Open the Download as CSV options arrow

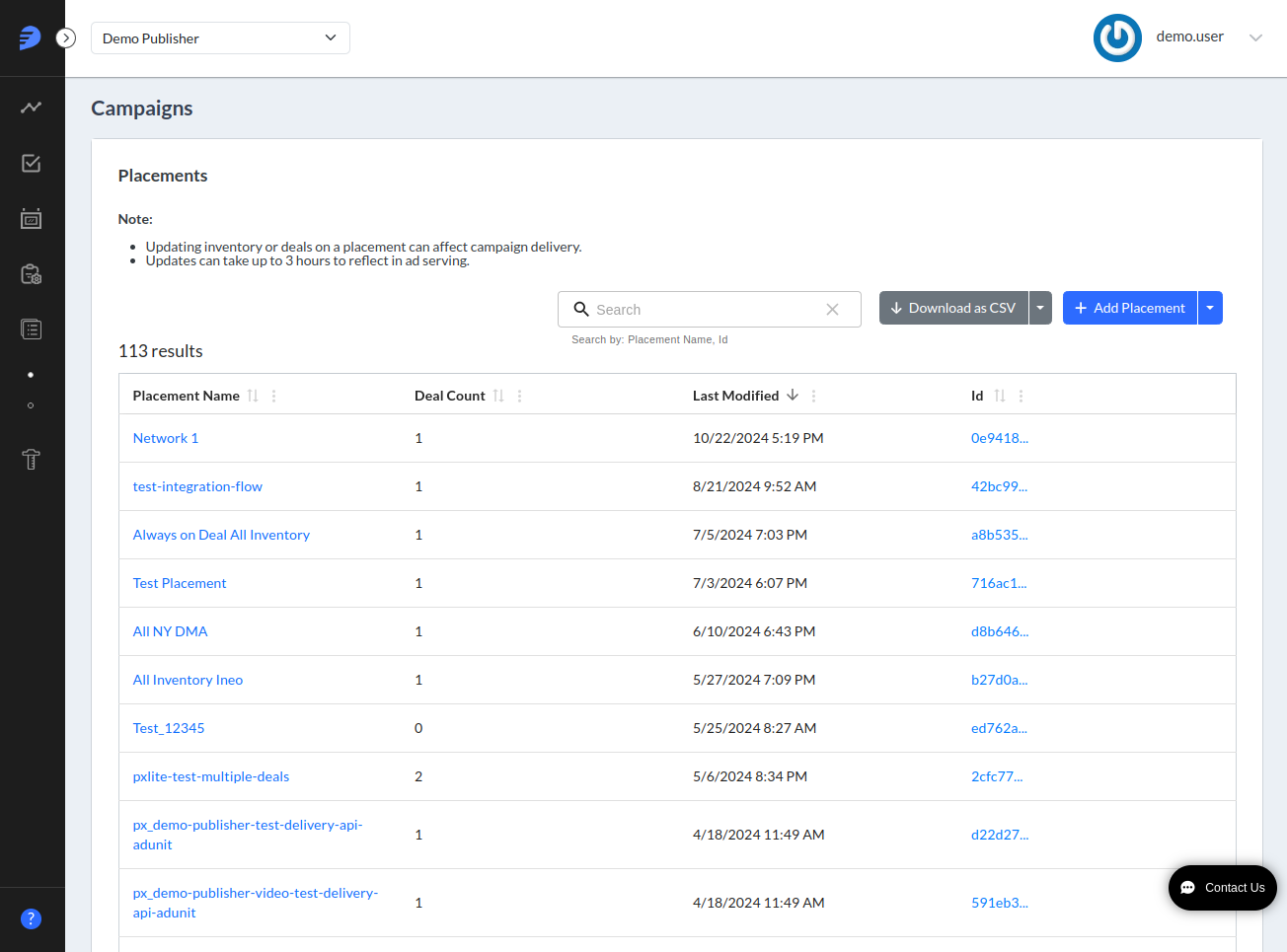pos(1040,308)
